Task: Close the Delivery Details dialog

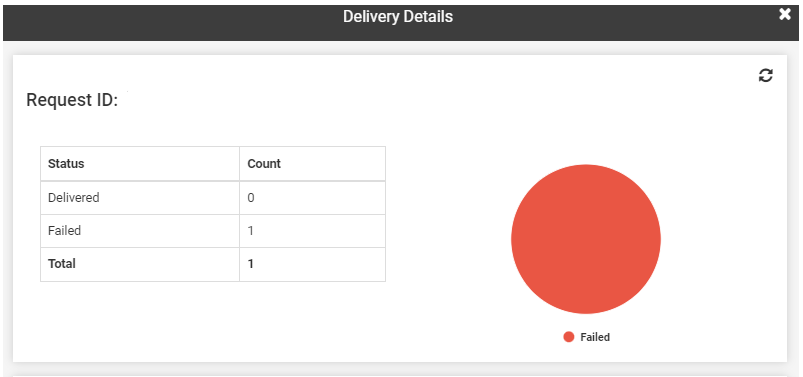Action: [x=785, y=14]
